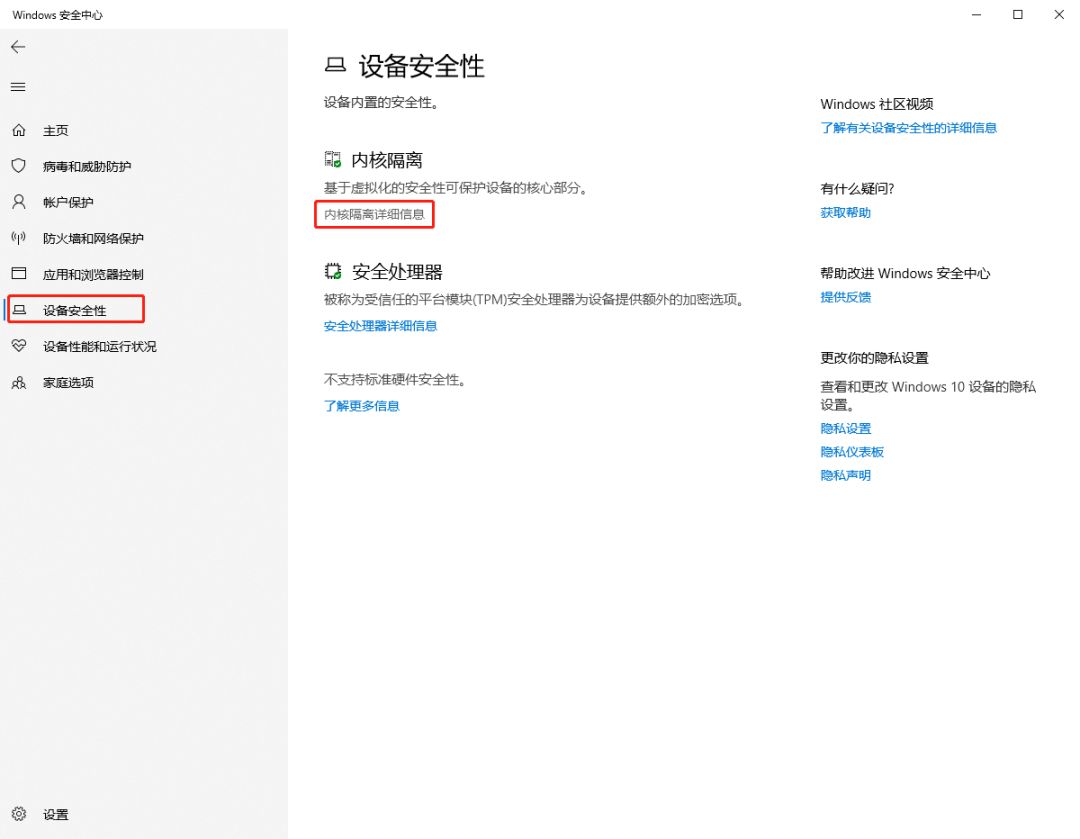
Task: Open 隐私声明 link
Action: pyautogui.click(x=845, y=475)
